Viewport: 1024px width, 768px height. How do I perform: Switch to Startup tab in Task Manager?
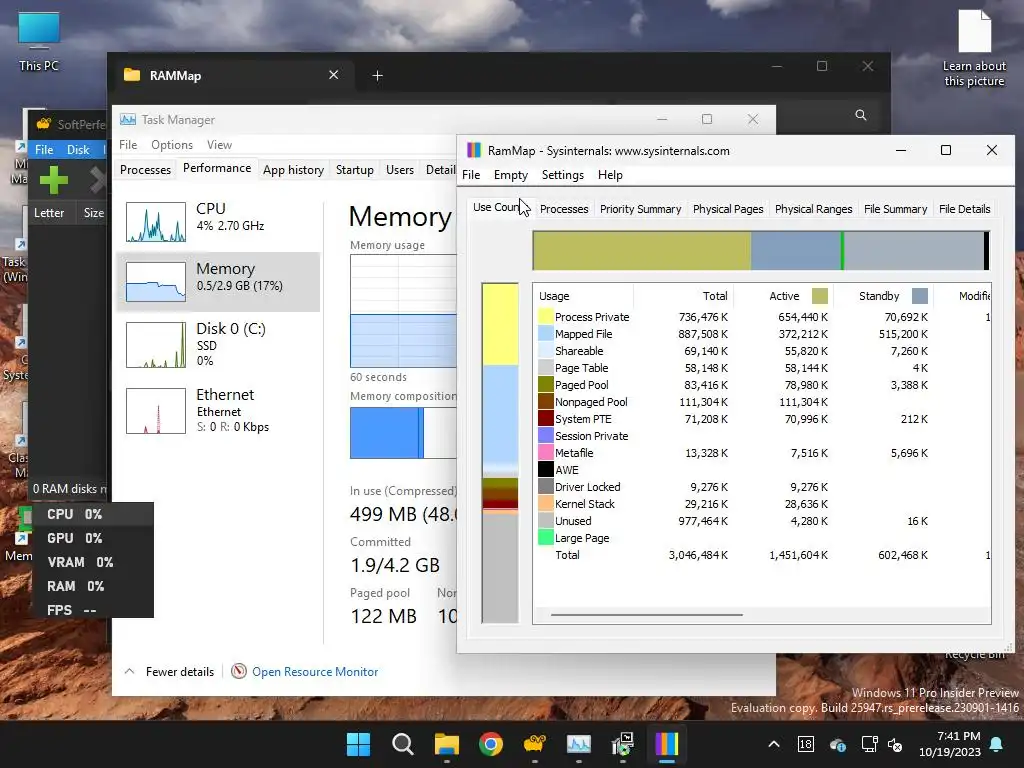coord(355,170)
